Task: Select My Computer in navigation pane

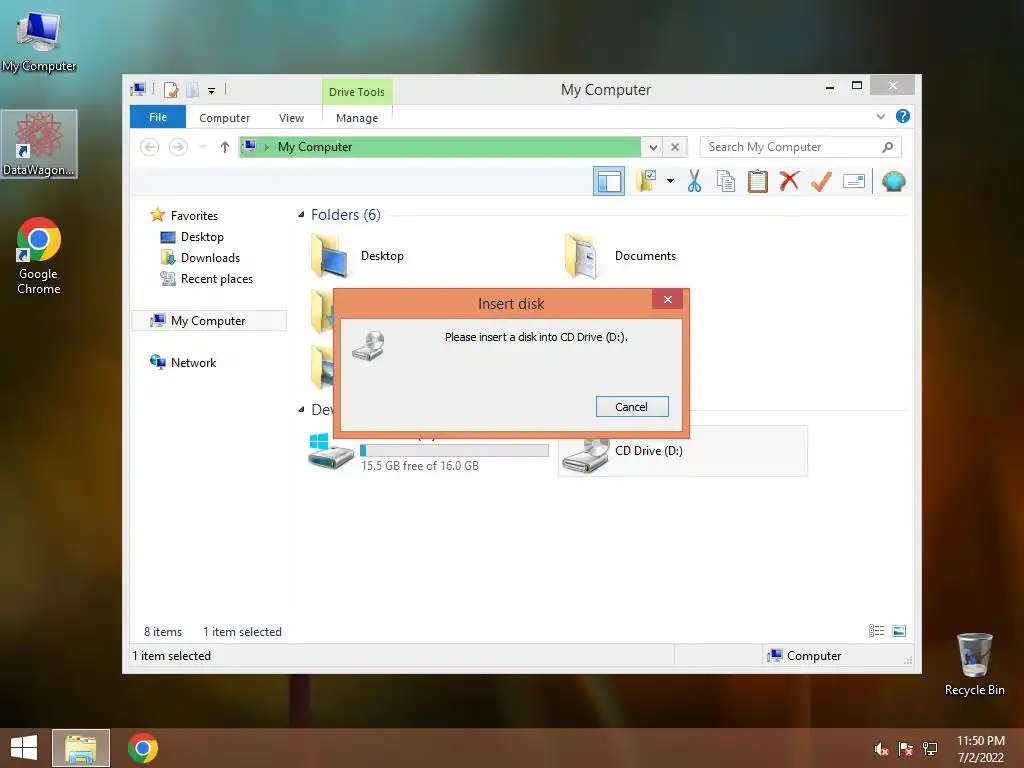Action: pyautogui.click(x=208, y=321)
